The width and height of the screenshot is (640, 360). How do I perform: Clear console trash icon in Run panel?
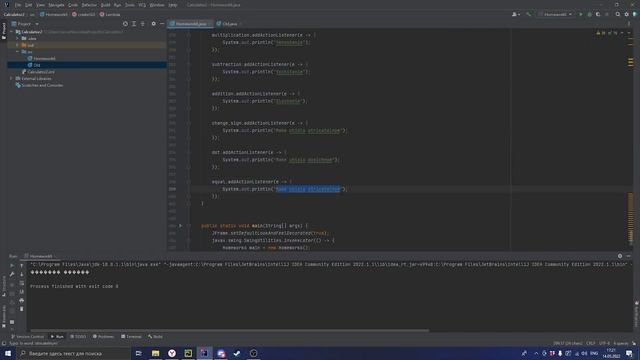click(22, 309)
